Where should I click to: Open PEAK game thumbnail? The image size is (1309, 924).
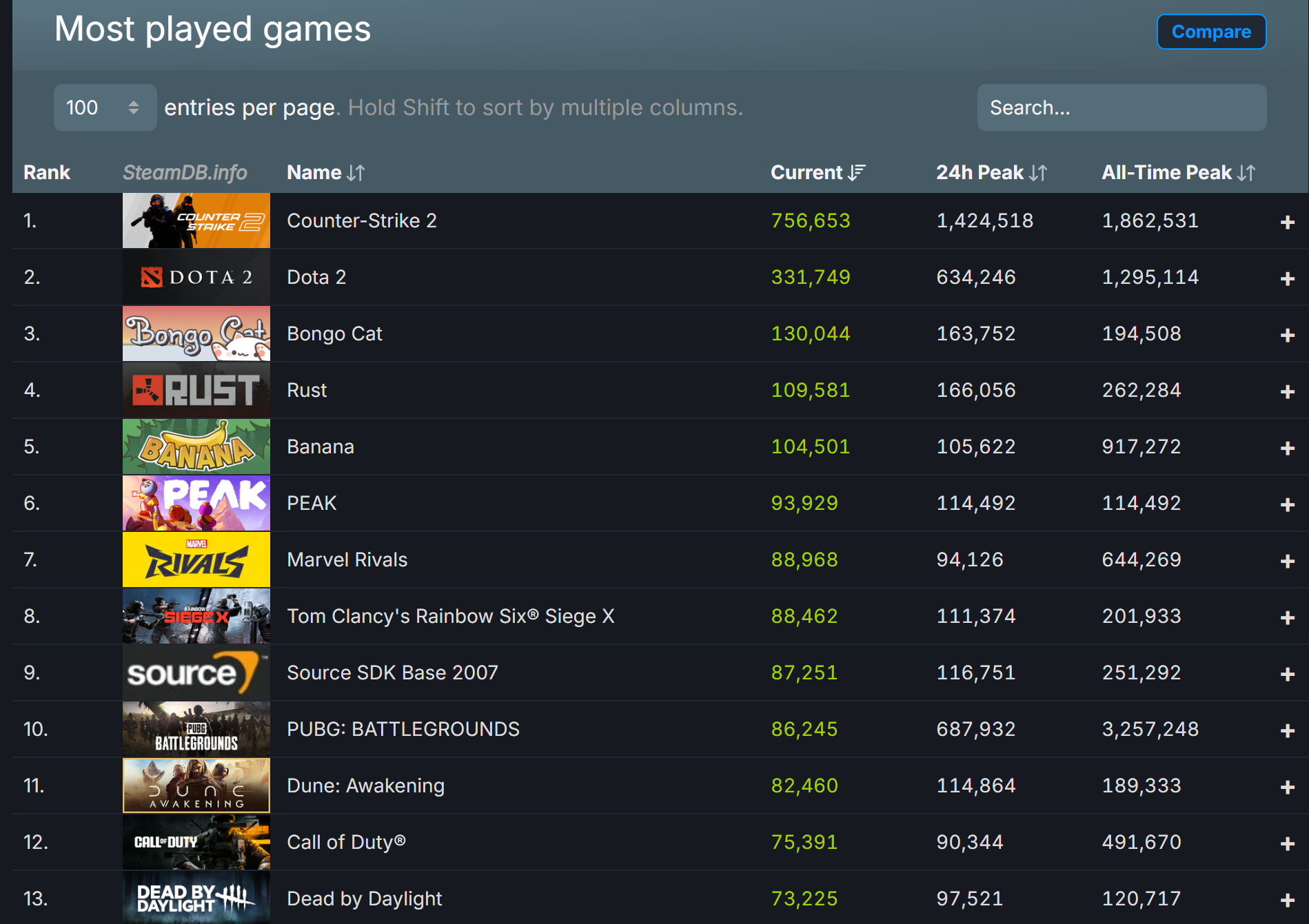point(196,503)
